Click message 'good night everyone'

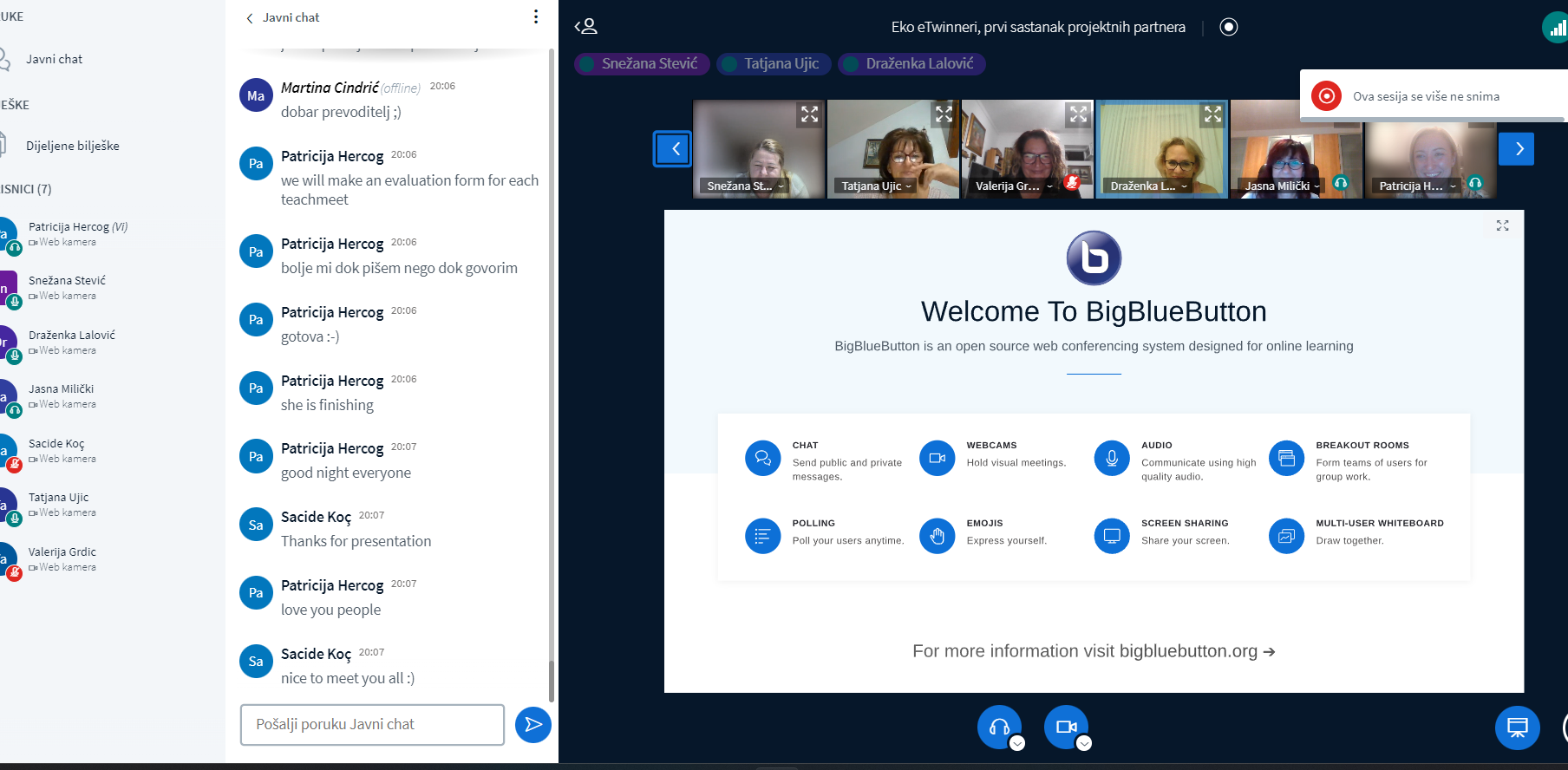point(346,473)
